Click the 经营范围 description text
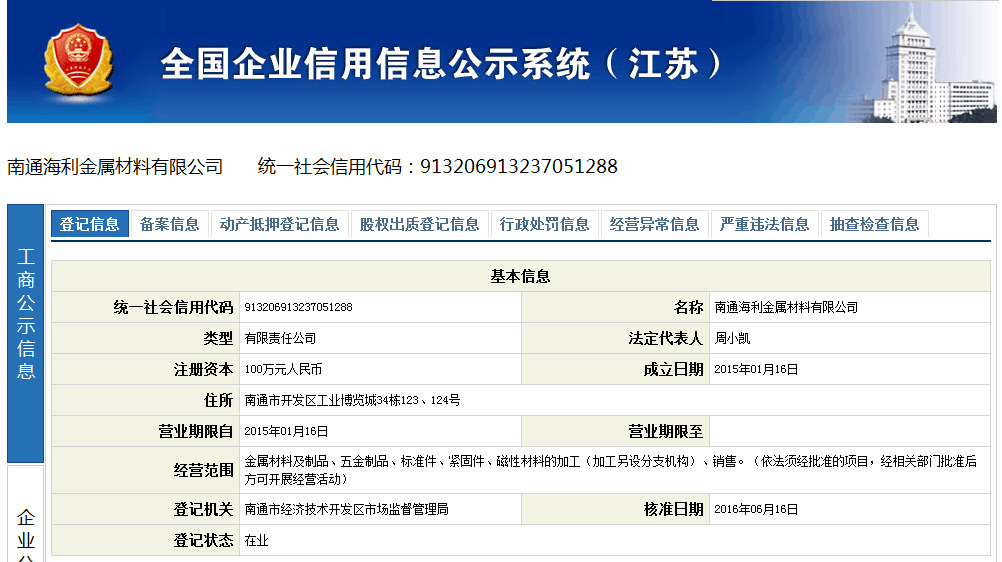Viewport: 1002px width, 562px height. [x=610, y=470]
